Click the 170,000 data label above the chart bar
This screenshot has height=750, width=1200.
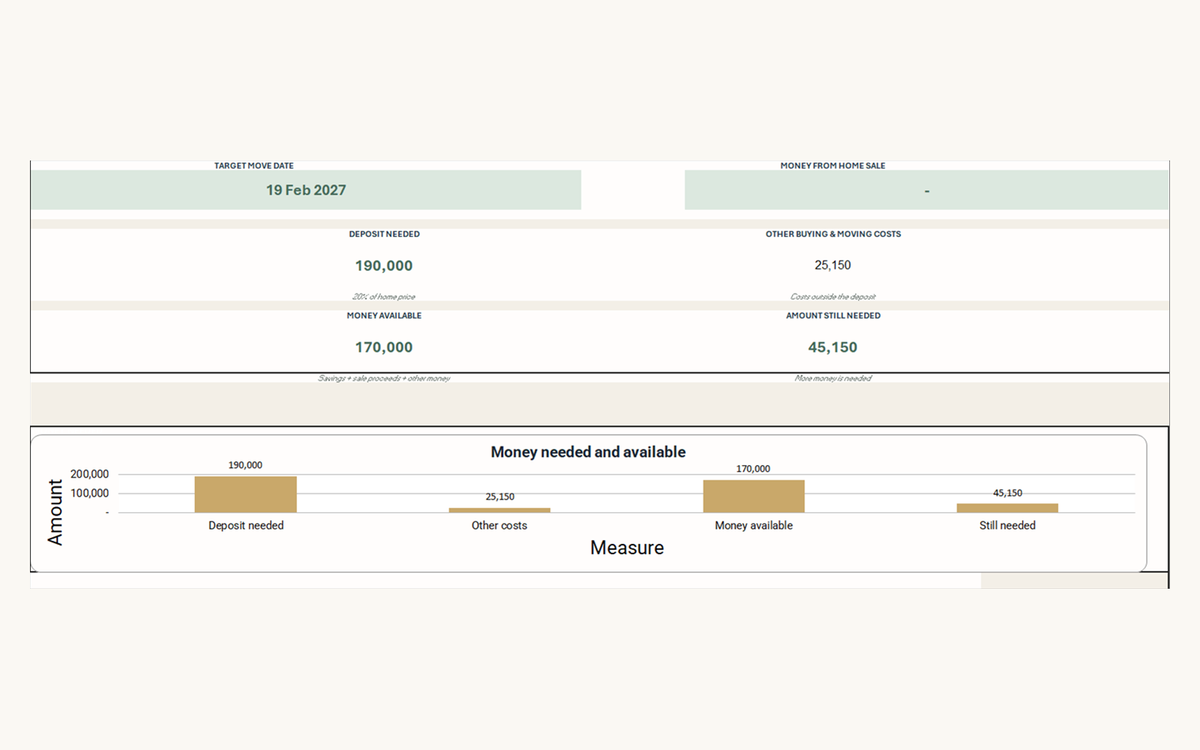[753, 469]
